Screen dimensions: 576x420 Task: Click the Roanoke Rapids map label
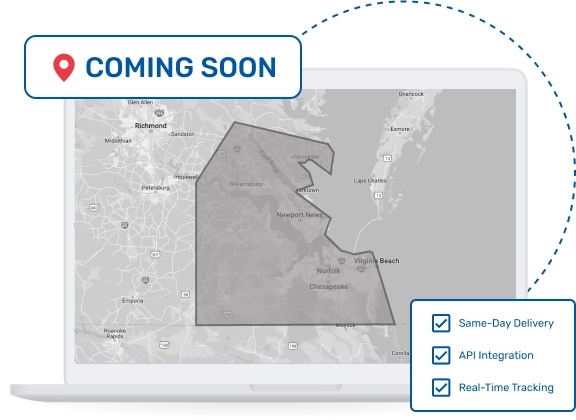click(115, 333)
